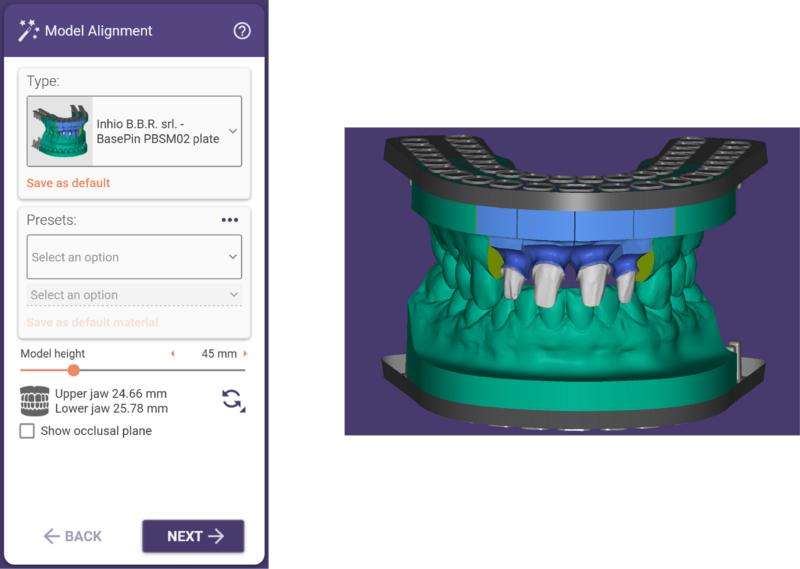
Task: Click the swap jaws rotate icon
Action: 233,401
